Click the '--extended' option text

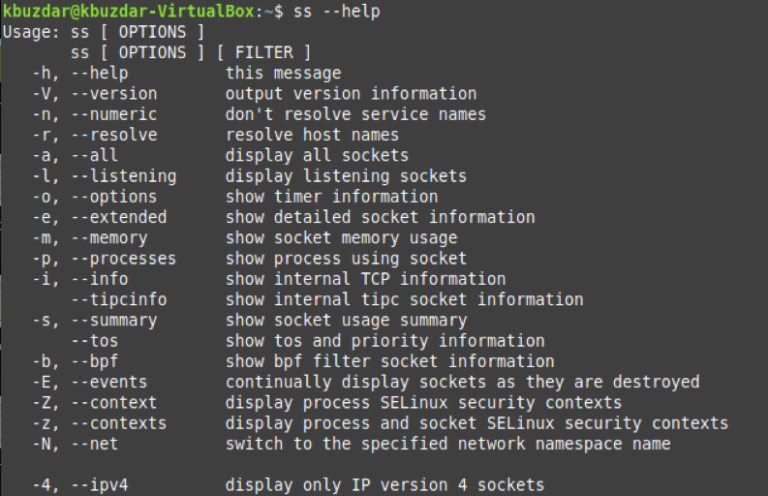point(119,217)
